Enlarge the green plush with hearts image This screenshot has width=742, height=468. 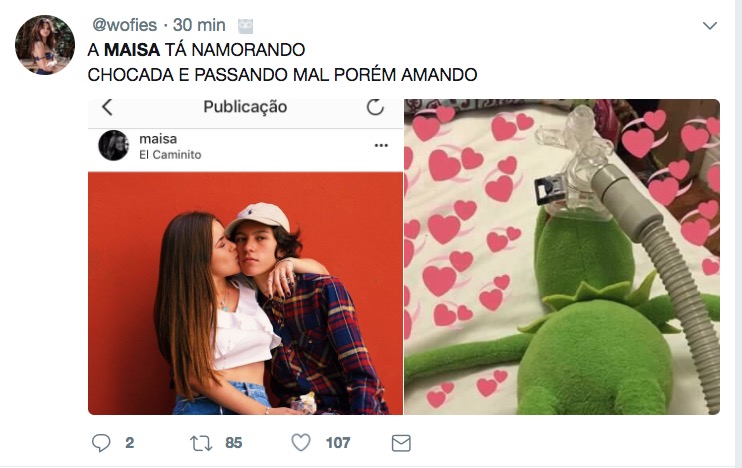562,257
